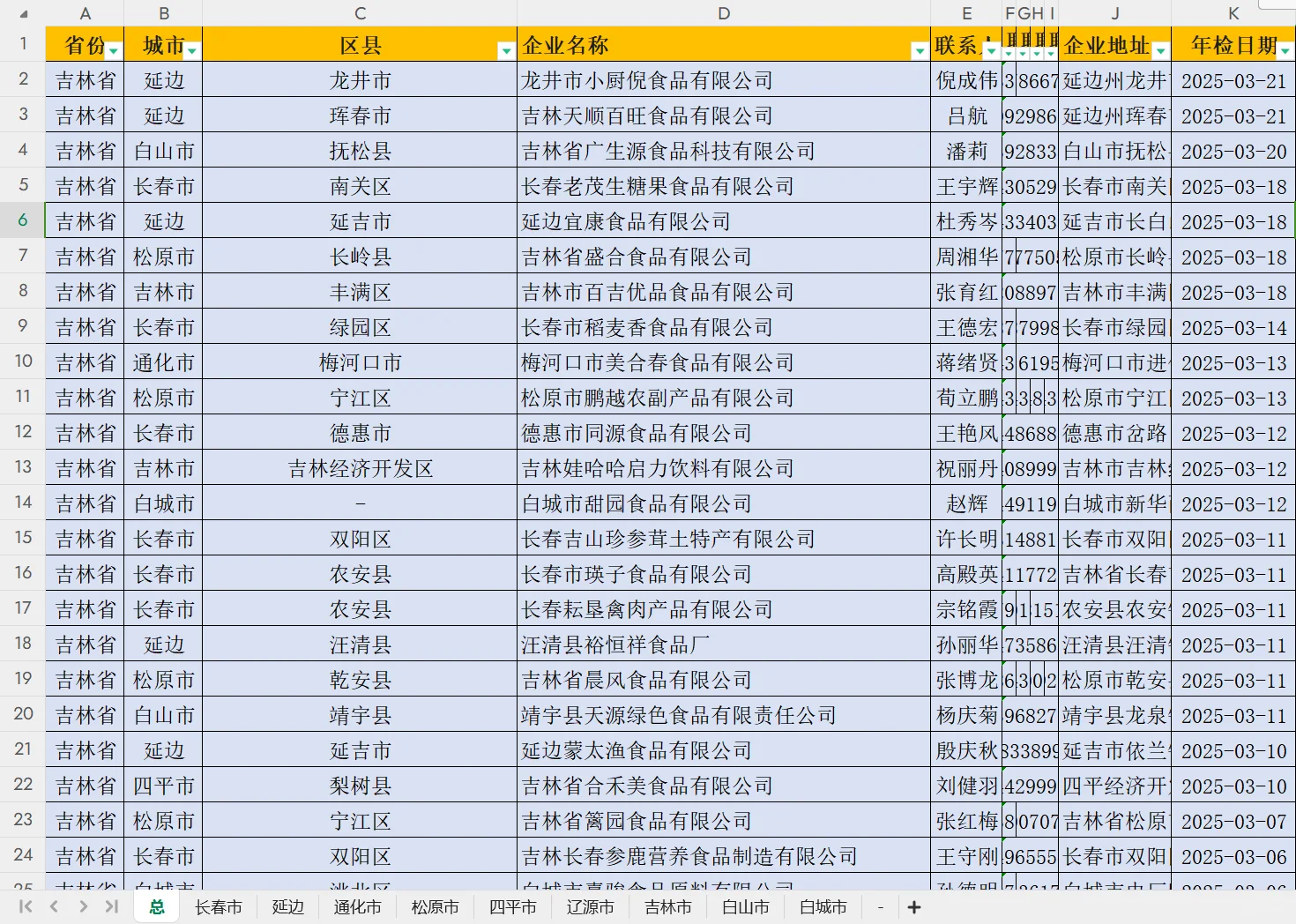
Task: Open the filter dropdown in column H
Action: [x=1037, y=52]
